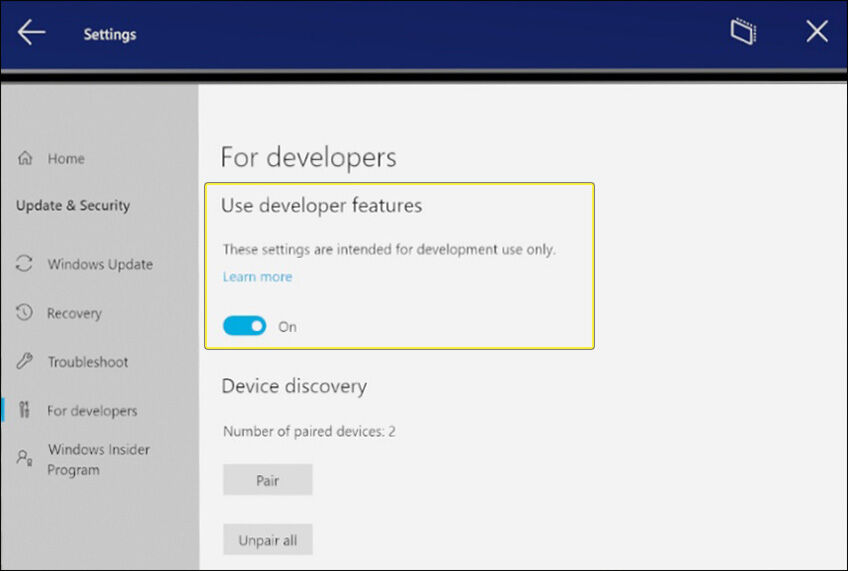Go back using the arrow in Settings title bar

(x=31, y=32)
